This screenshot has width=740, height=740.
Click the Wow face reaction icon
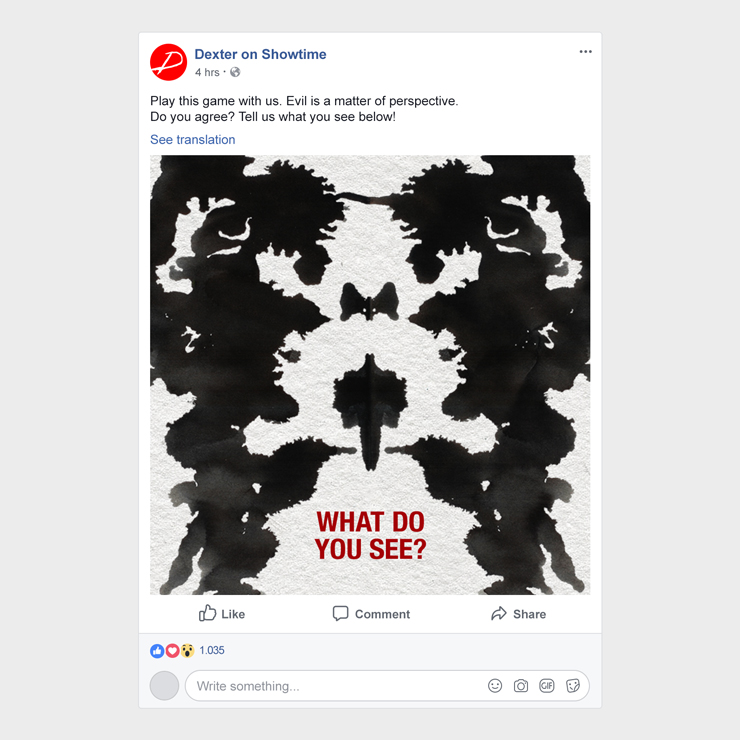coord(187,651)
